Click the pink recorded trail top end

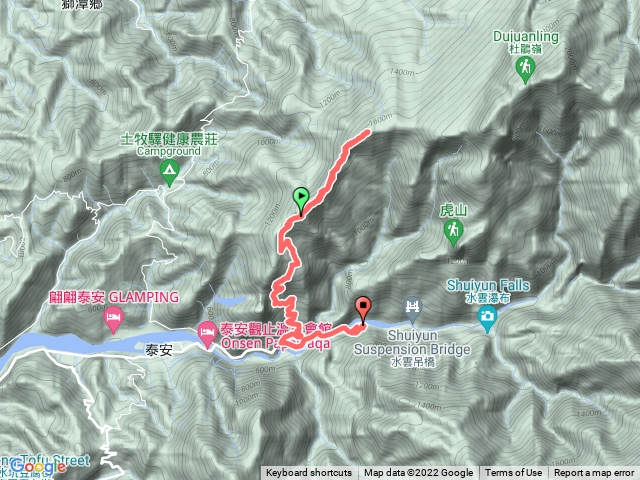(x=367, y=132)
